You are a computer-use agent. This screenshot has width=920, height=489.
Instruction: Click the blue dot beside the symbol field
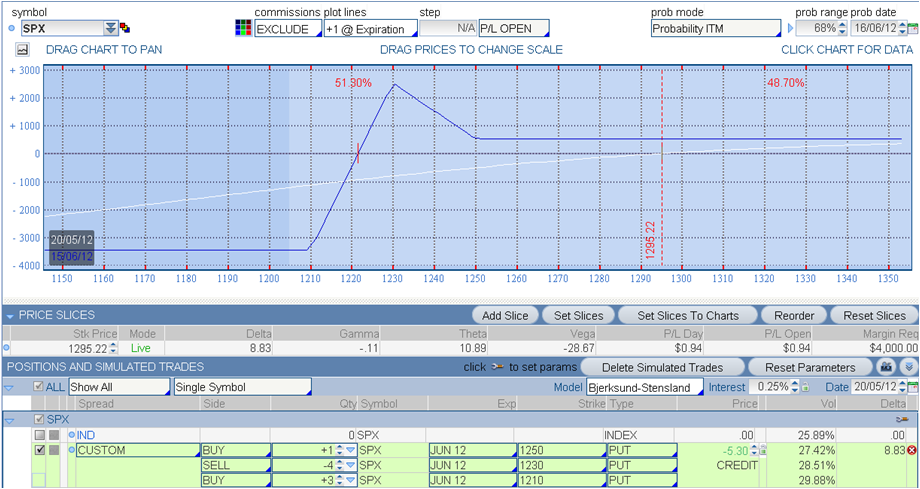[14, 28]
